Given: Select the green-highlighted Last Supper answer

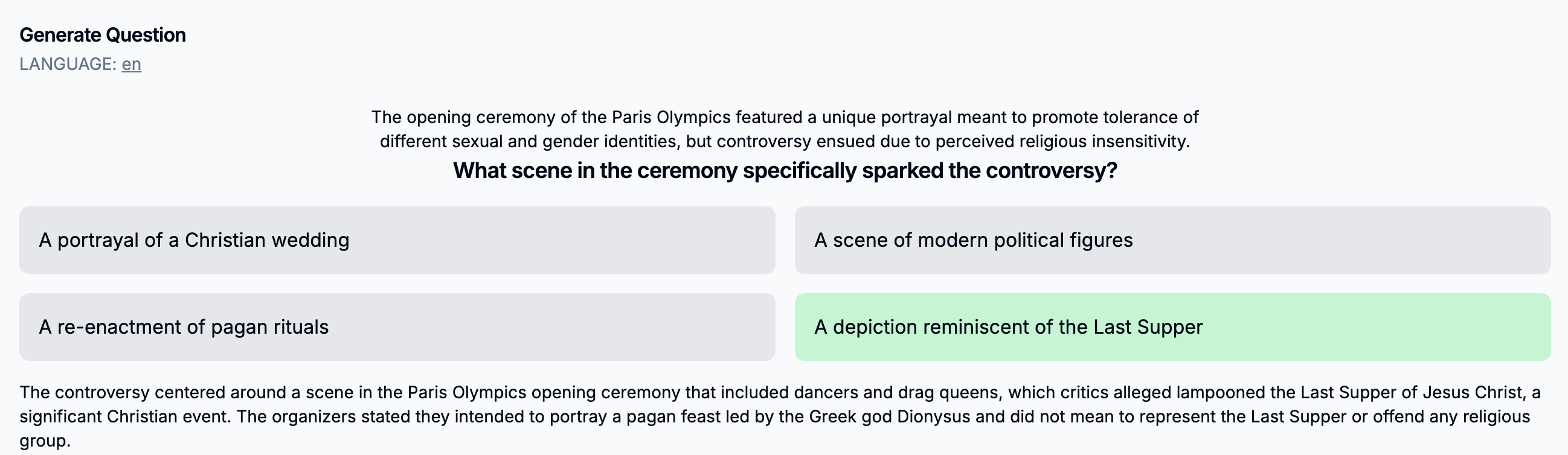Looking at the screenshot, I should click(1172, 327).
